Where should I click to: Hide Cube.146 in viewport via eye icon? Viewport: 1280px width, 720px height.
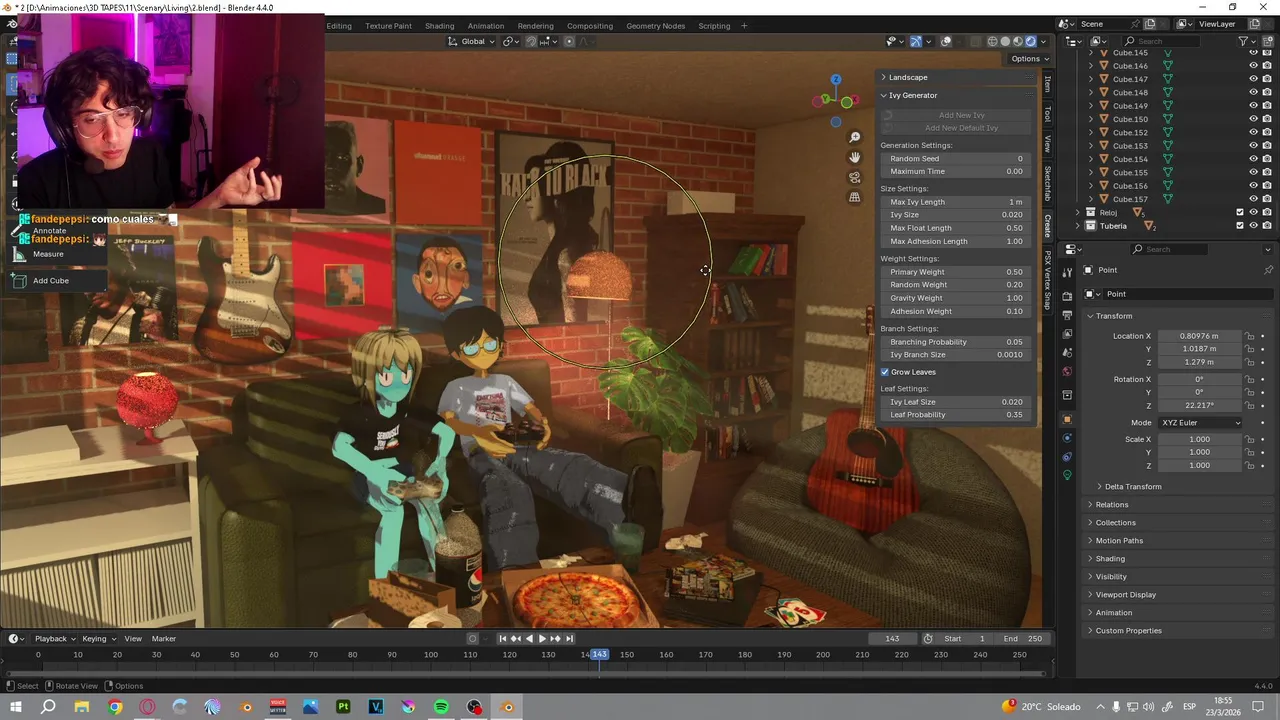point(1253,66)
